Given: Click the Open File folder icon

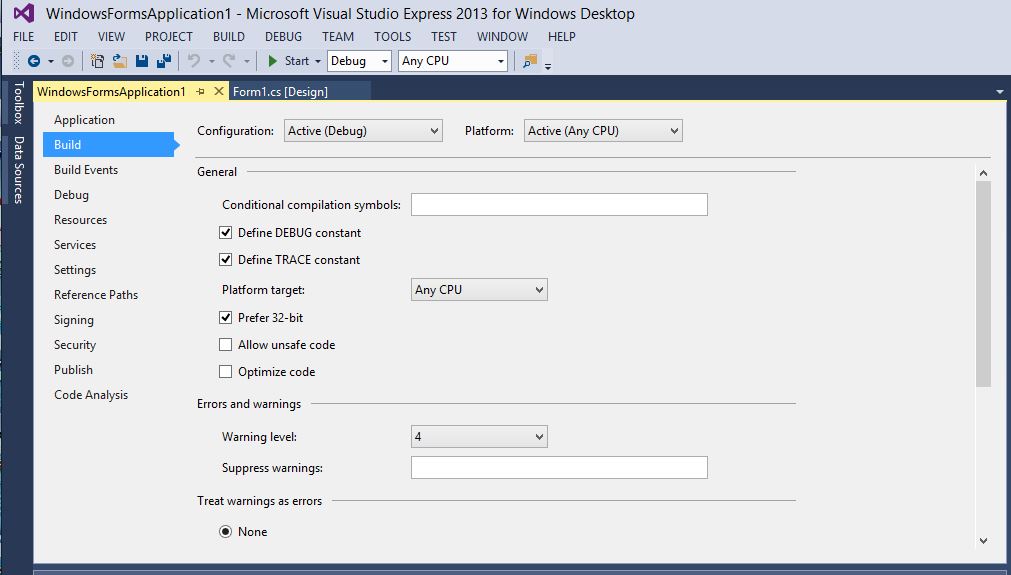Looking at the screenshot, I should (x=119, y=61).
